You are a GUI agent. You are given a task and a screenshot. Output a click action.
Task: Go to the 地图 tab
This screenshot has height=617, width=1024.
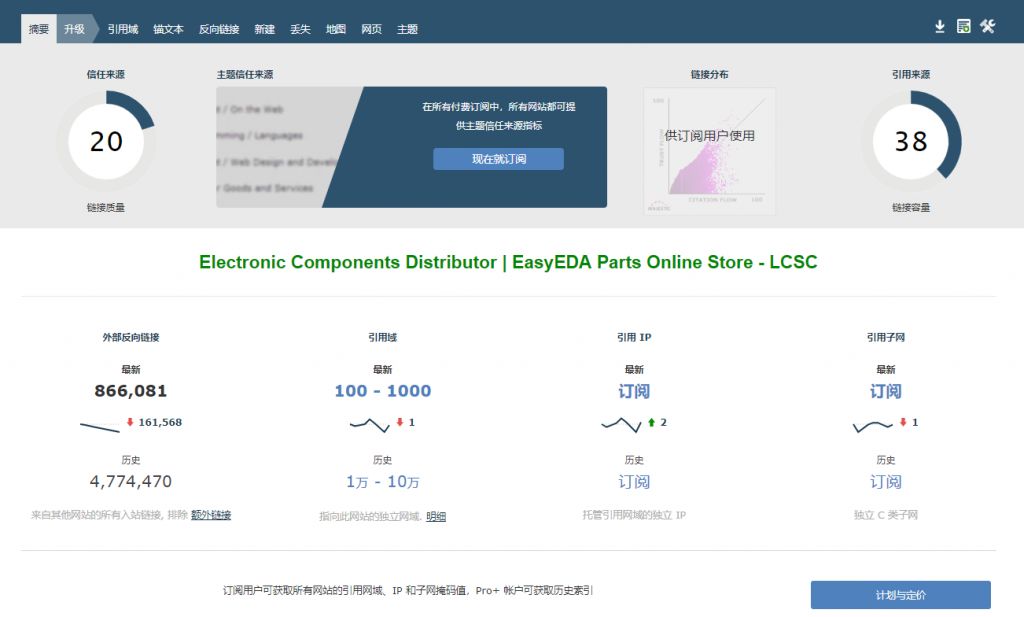tap(335, 29)
